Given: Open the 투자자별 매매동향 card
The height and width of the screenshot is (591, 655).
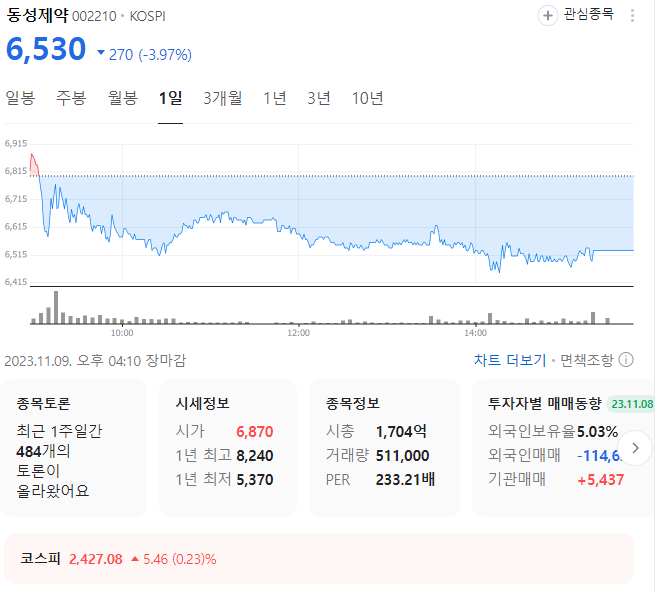Looking at the screenshot, I should [564, 448].
